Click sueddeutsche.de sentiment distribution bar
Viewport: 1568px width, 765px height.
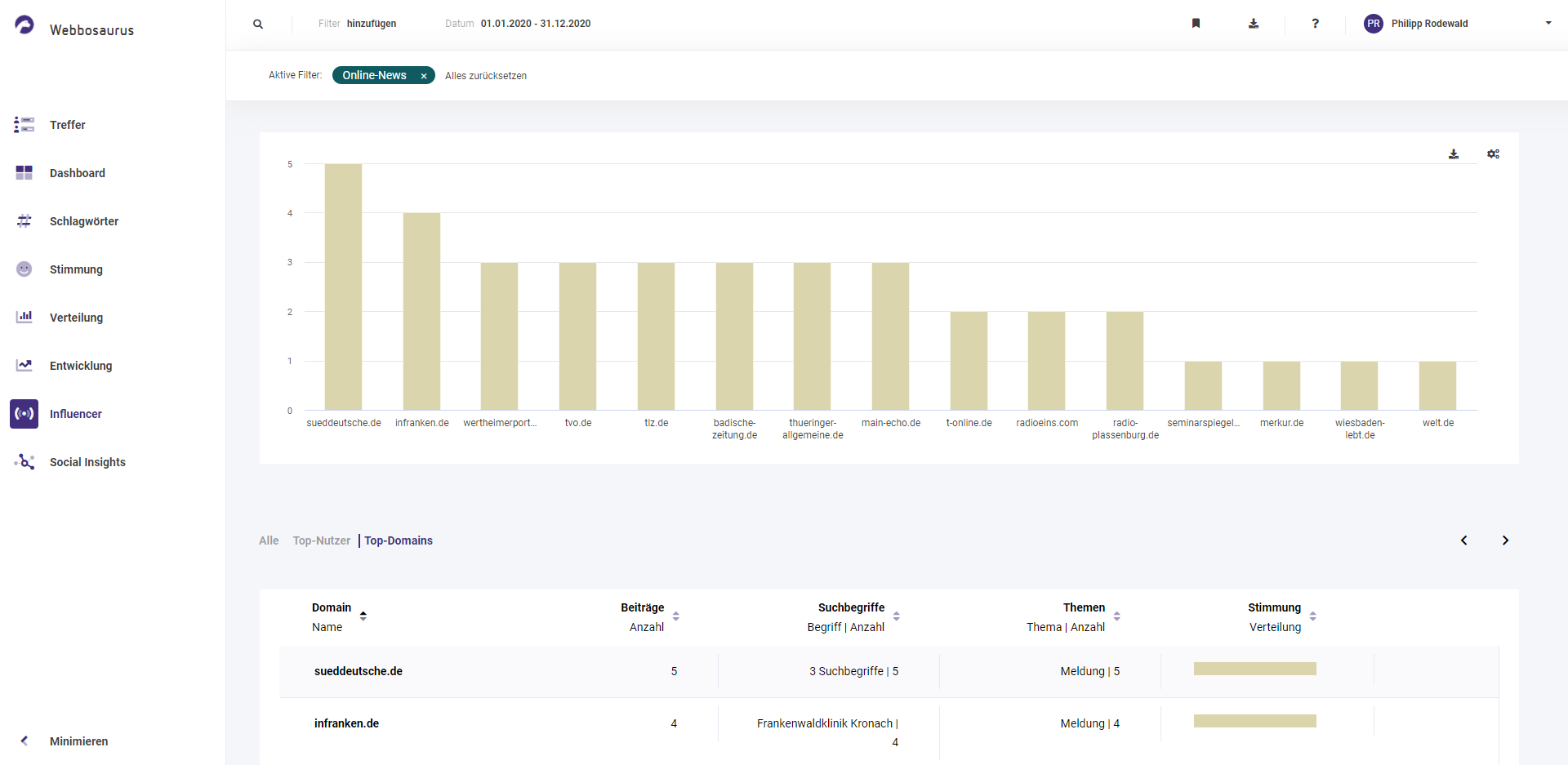1255,669
